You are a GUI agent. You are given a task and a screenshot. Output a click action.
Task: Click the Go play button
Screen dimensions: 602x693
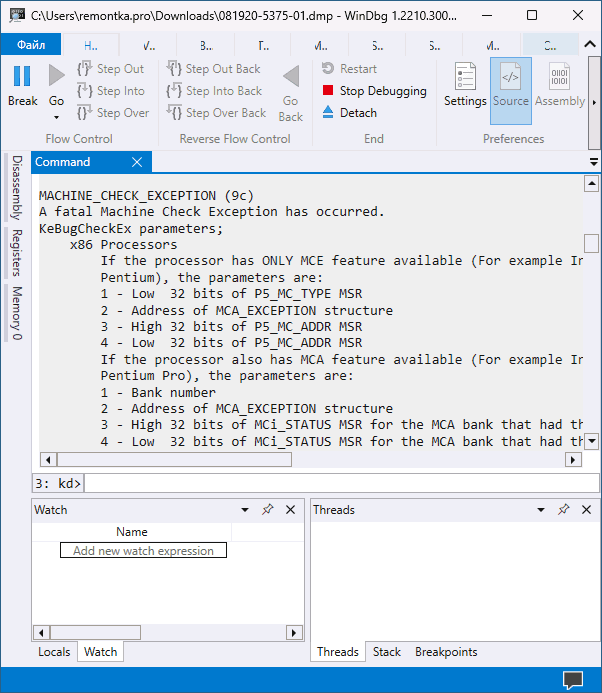pyautogui.click(x=57, y=76)
